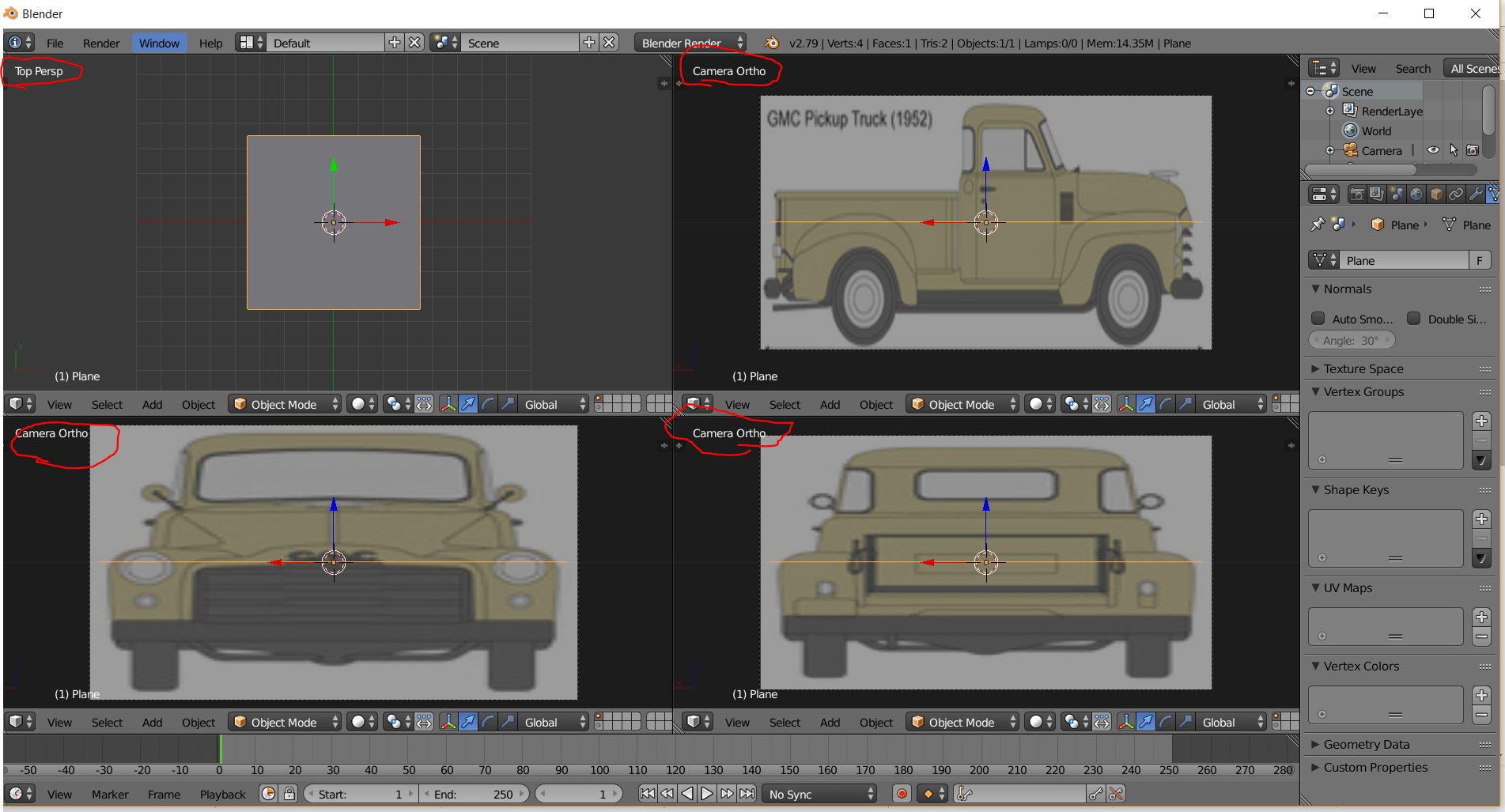Enable the Auto Smooth checkbox
Screen dimensions: 1505x812
tap(1318, 319)
